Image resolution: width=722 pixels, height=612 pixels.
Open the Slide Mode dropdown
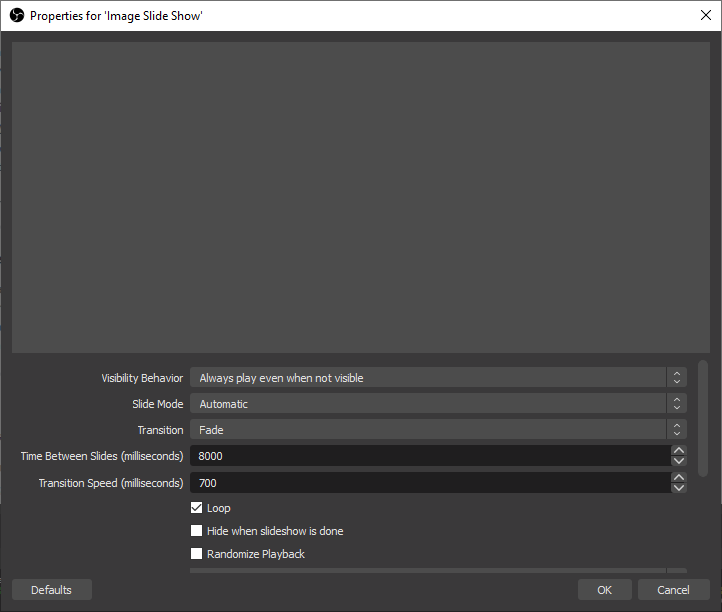[x=438, y=404]
